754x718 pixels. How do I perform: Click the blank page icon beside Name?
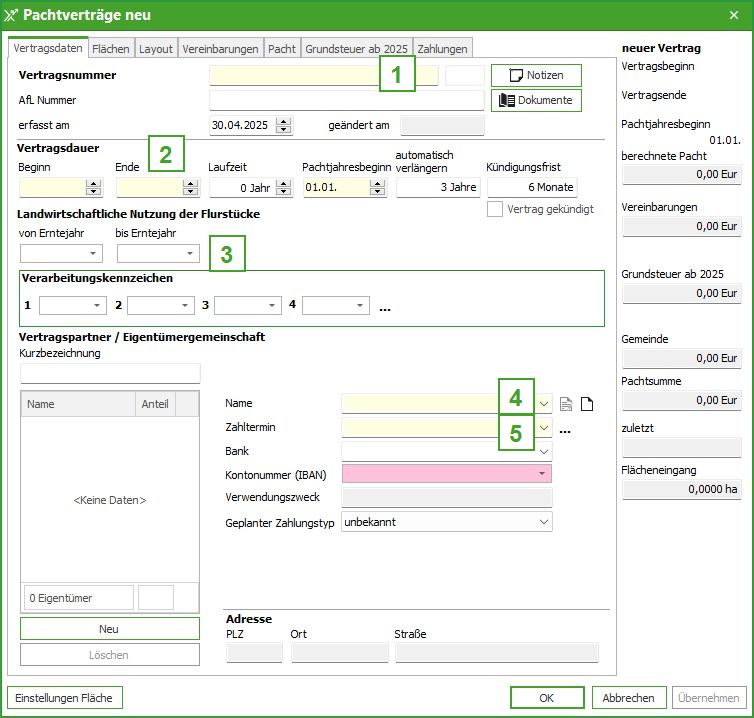coord(587,404)
